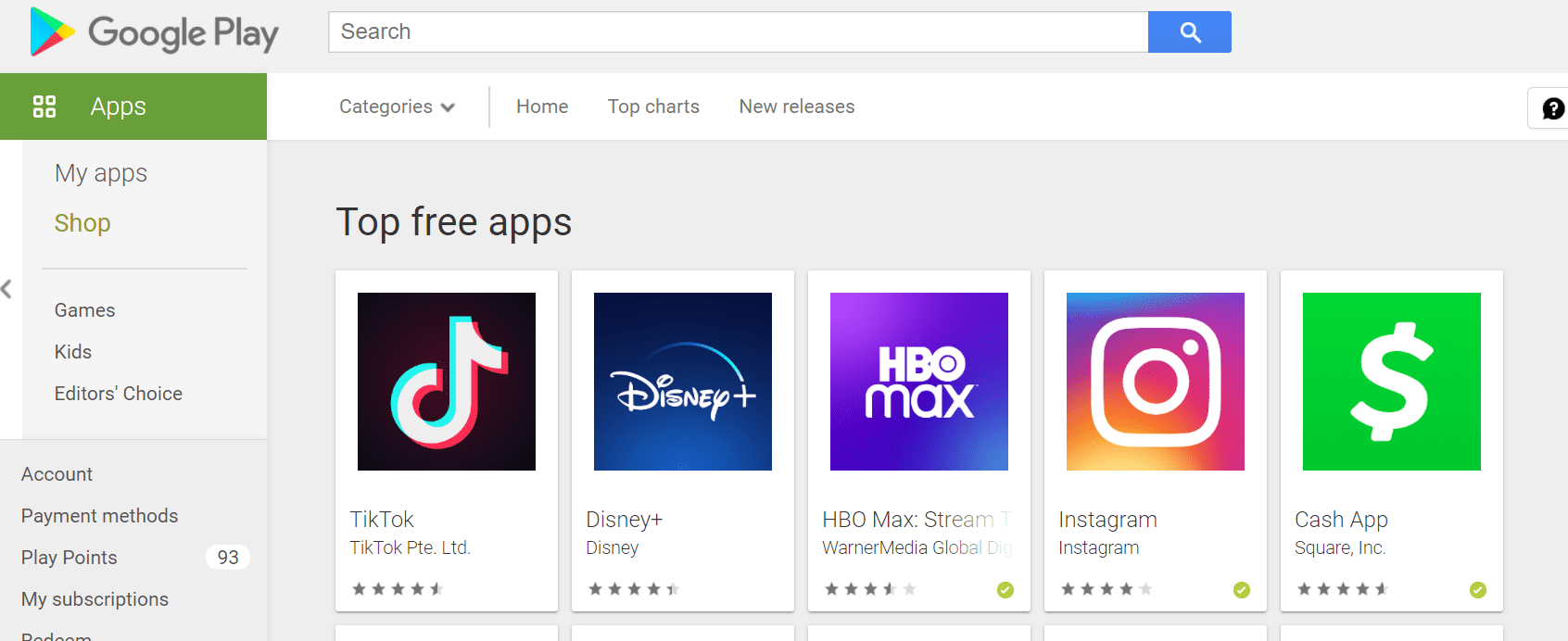Click the installed checkmark on Cash App card

(1478, 590)
